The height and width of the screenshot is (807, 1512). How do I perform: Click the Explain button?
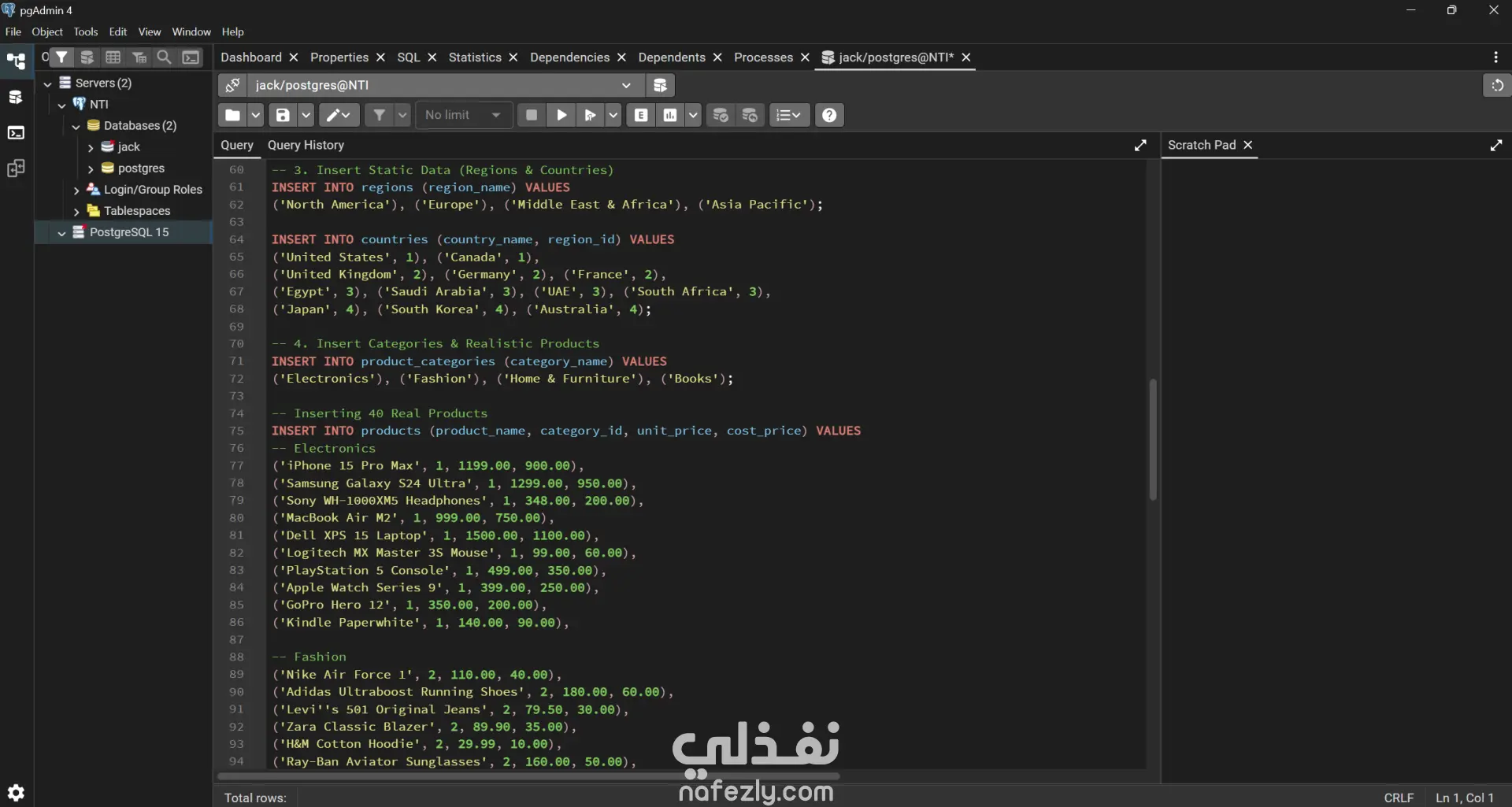coord(642,115)
